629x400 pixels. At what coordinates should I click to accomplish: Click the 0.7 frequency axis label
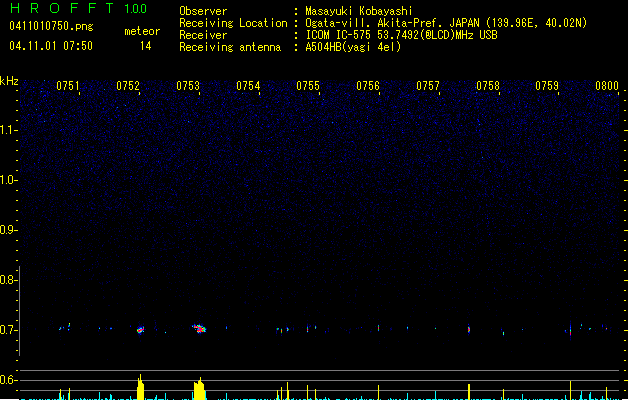[9, 329]
